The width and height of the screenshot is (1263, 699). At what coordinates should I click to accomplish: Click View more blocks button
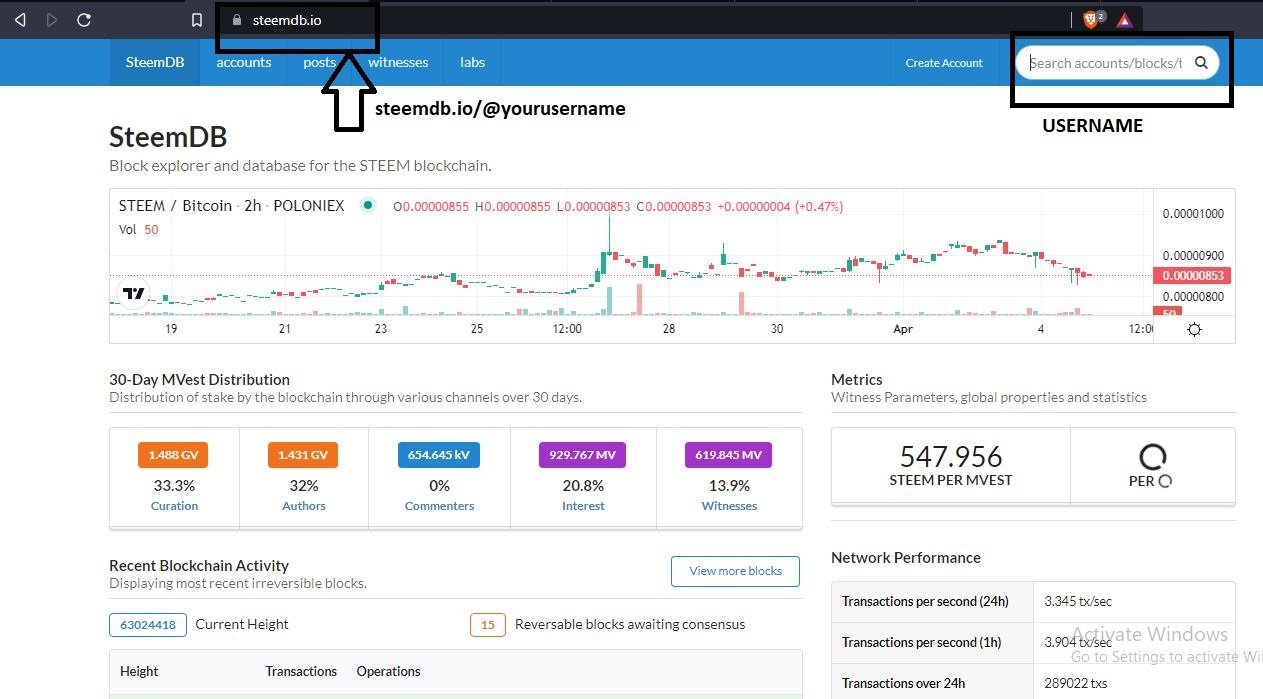click(735, 571)
